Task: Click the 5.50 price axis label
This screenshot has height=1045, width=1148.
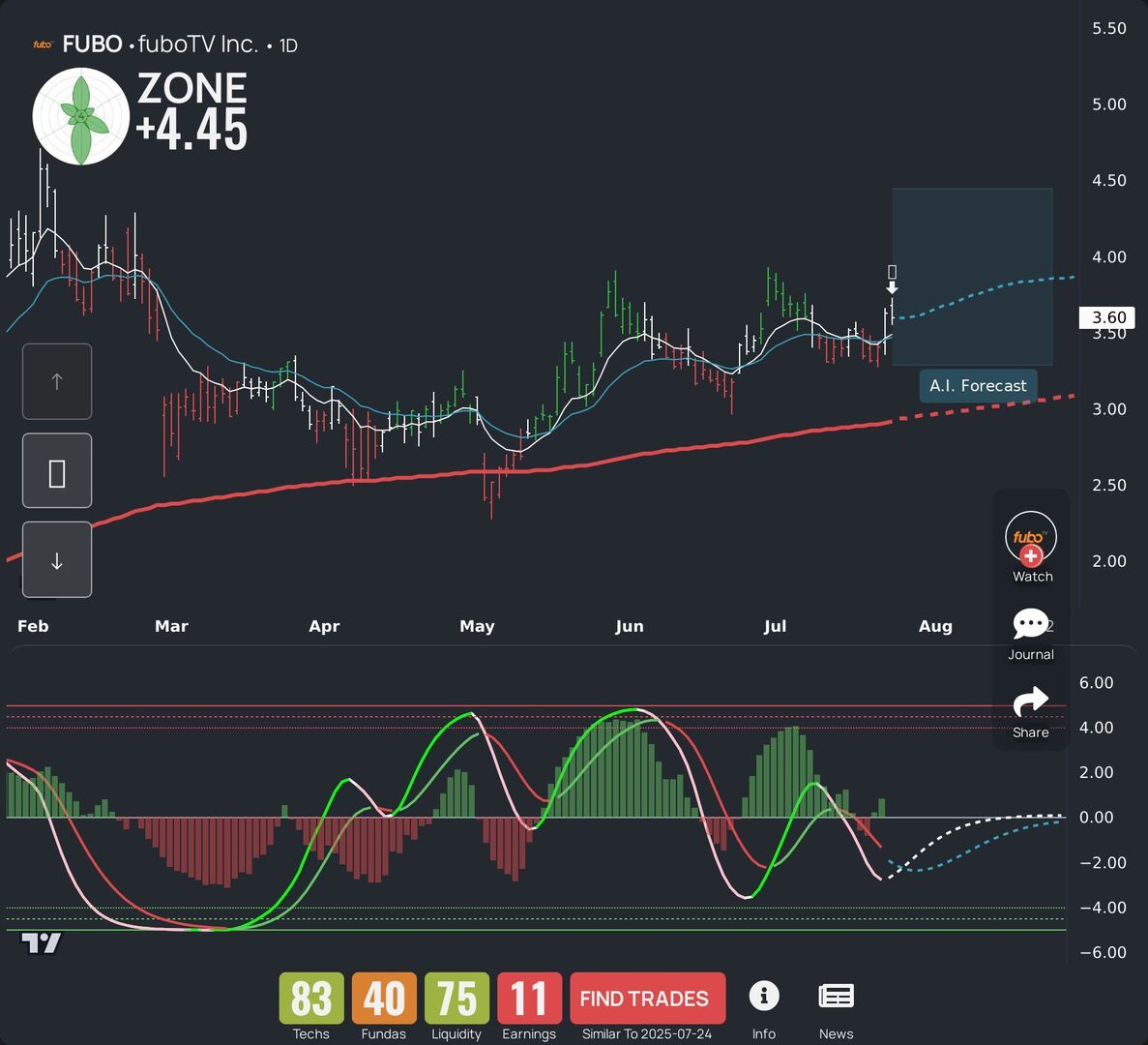Action: [x=1109, y=29]
